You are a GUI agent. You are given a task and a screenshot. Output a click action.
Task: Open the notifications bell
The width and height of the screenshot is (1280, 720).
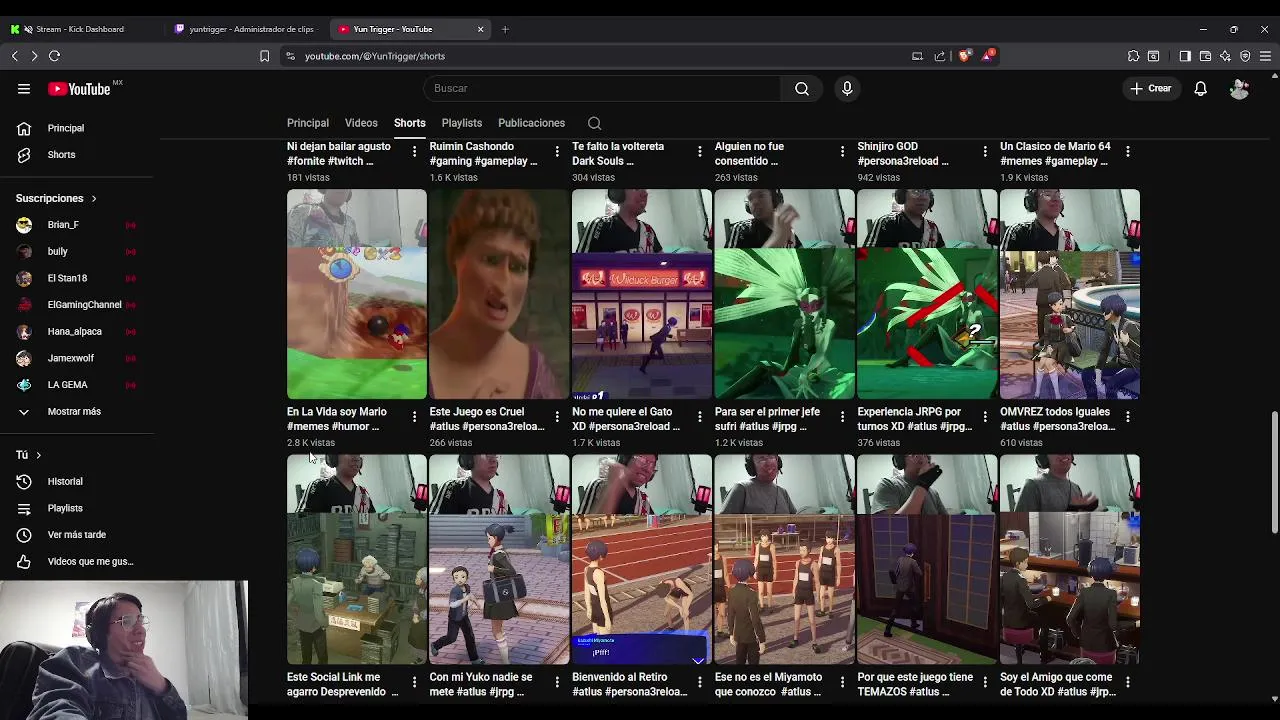[x=1201, y=89]
